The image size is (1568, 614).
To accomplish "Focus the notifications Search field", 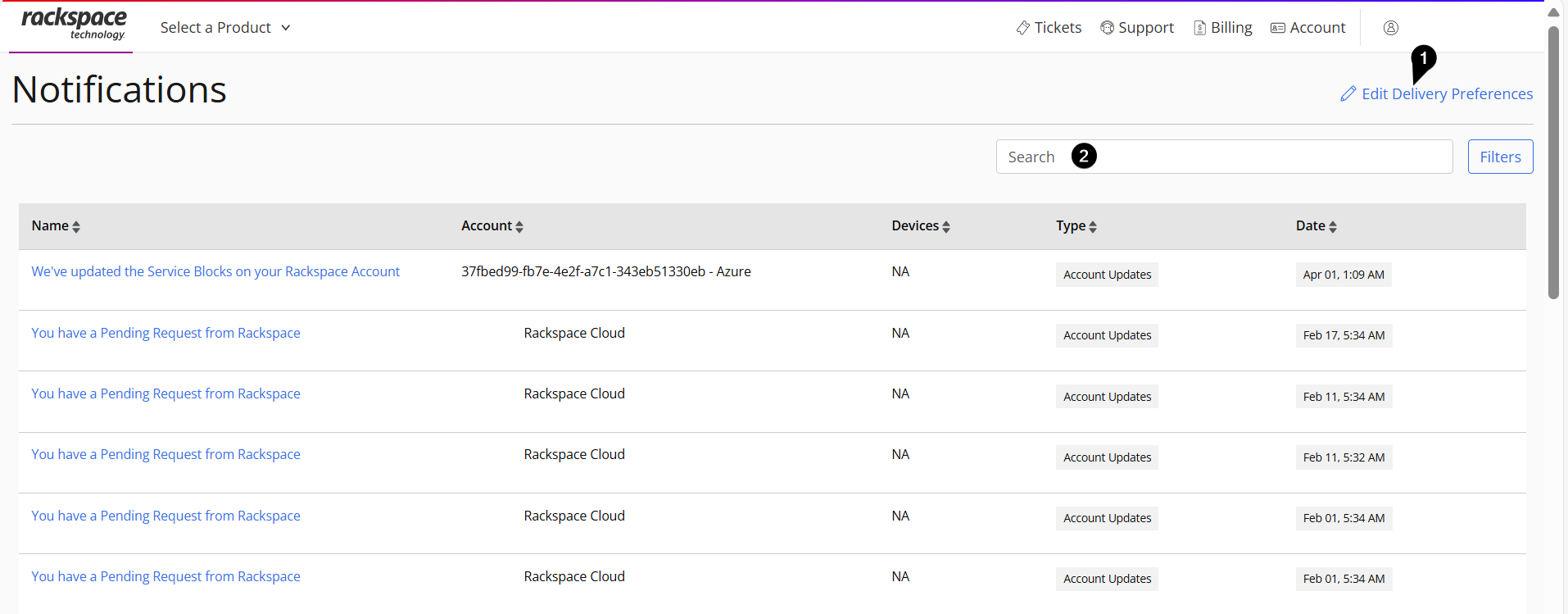I will pos(1224,157).
